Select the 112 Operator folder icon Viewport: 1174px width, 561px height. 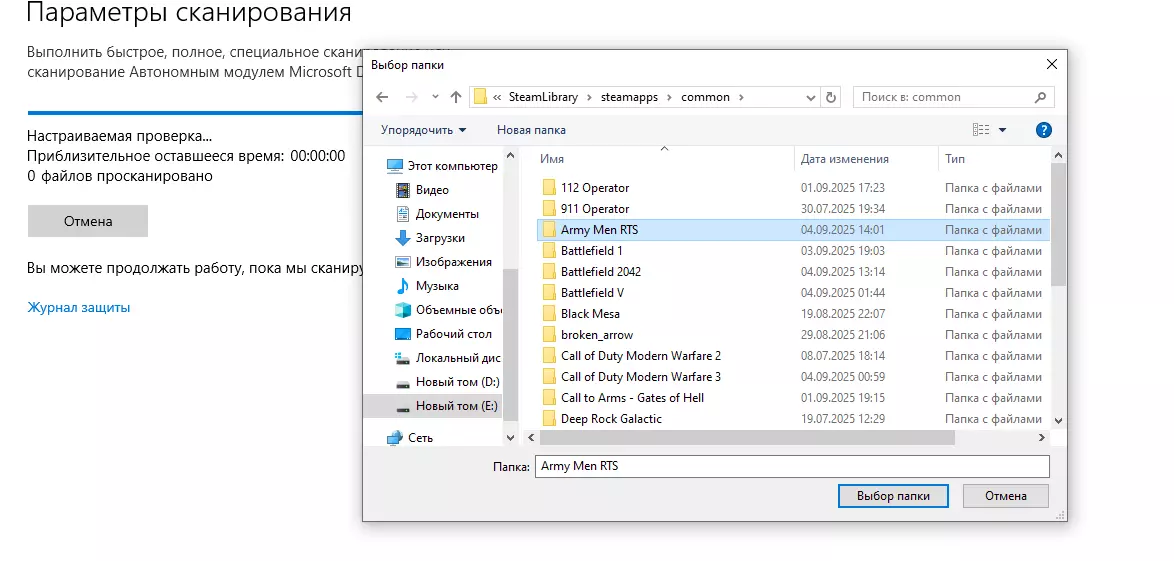549,187
